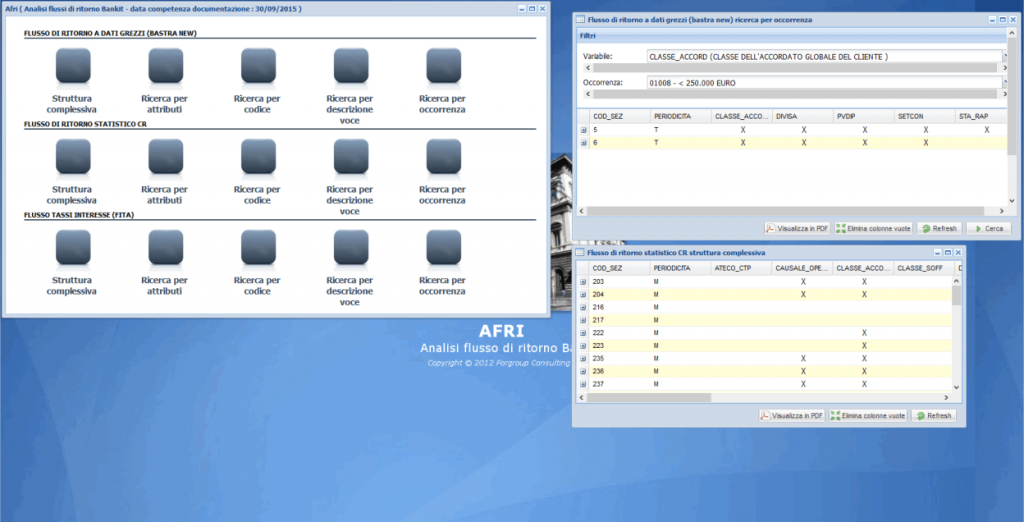Click Elimina colonne vuote in the CR struttura window
This screenshot has height=522, width=1024.
pyautogui.click(x=868, y=415)
